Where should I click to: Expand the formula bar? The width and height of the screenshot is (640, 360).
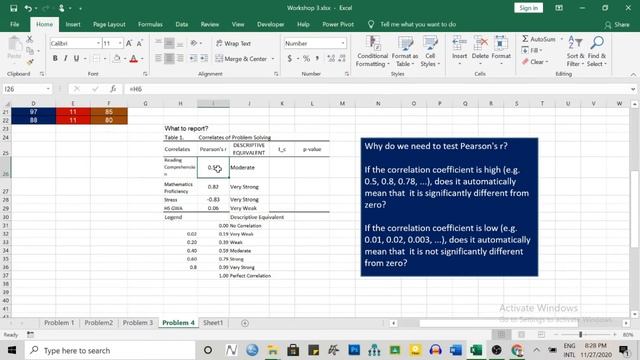[633, 89]
